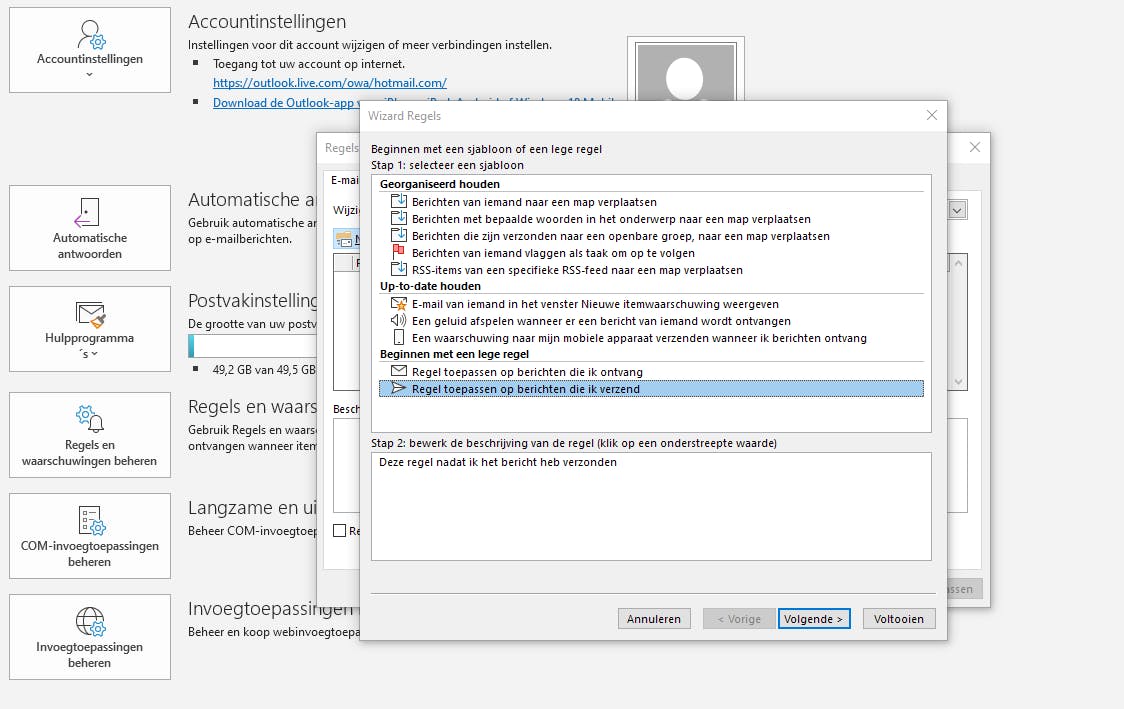1124x709 pixels.
Task: Open the outlook.live.com account link
Action: pyautogui.click(x=330, y=83)
